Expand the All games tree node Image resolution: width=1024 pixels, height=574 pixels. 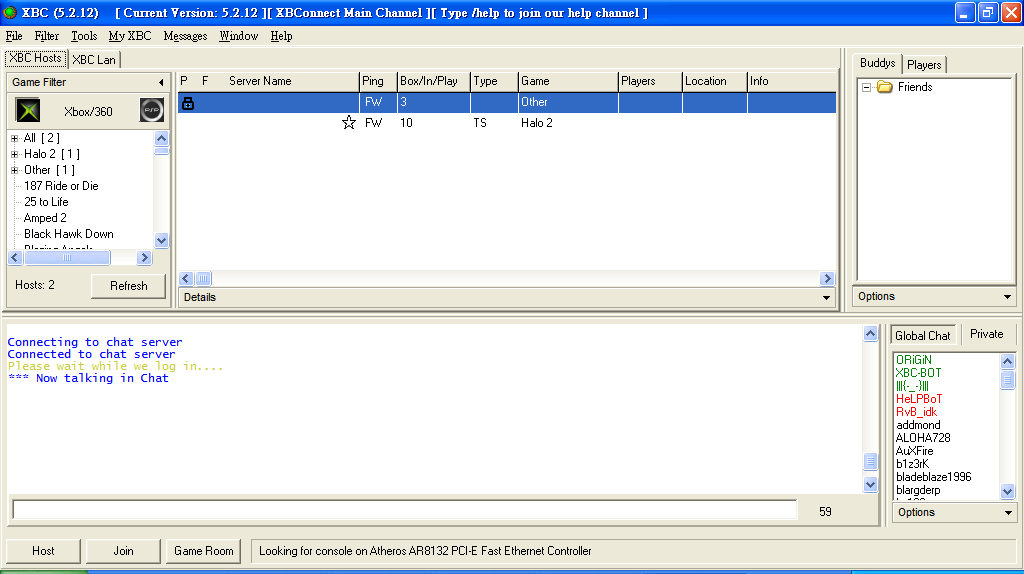[x=14, y=138]
